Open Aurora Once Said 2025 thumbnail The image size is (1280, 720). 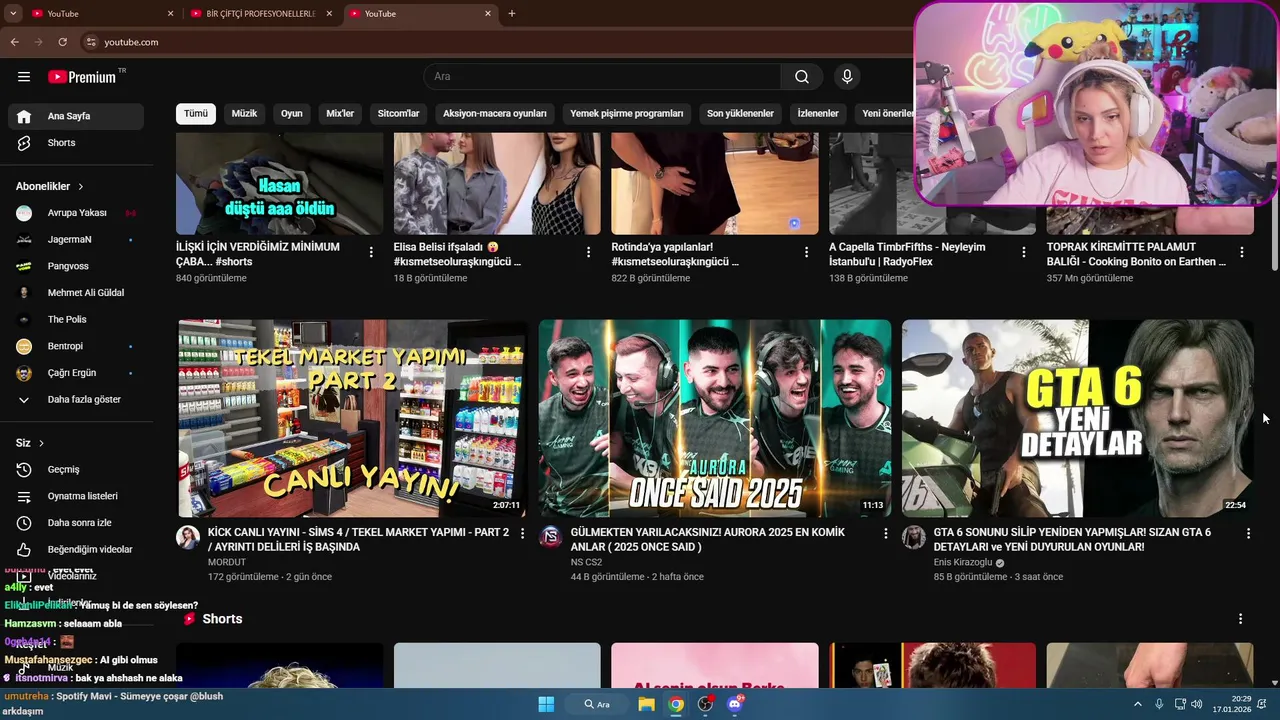coord(715,418)
